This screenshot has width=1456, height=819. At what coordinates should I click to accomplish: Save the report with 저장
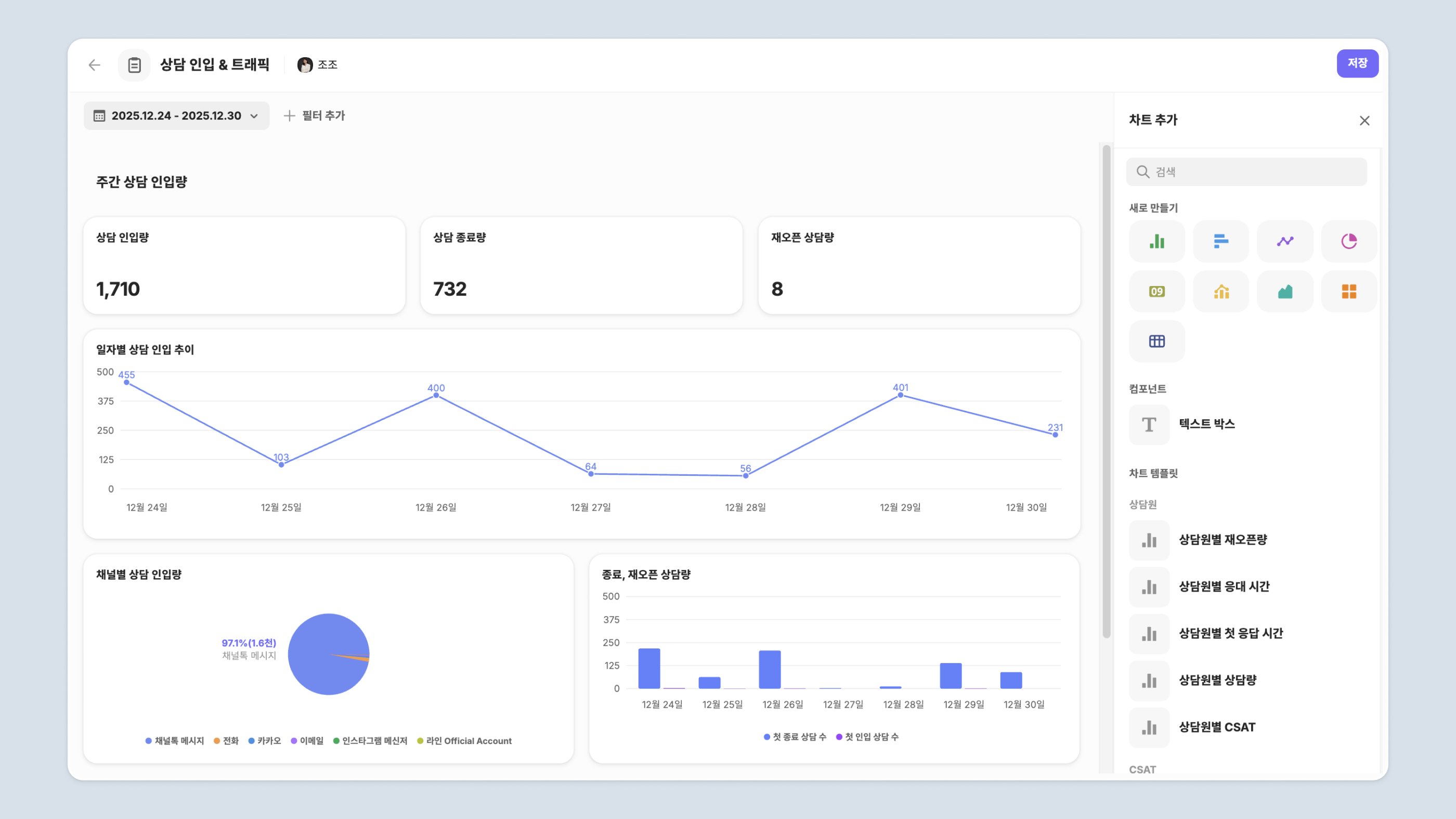coord(1357,63)
